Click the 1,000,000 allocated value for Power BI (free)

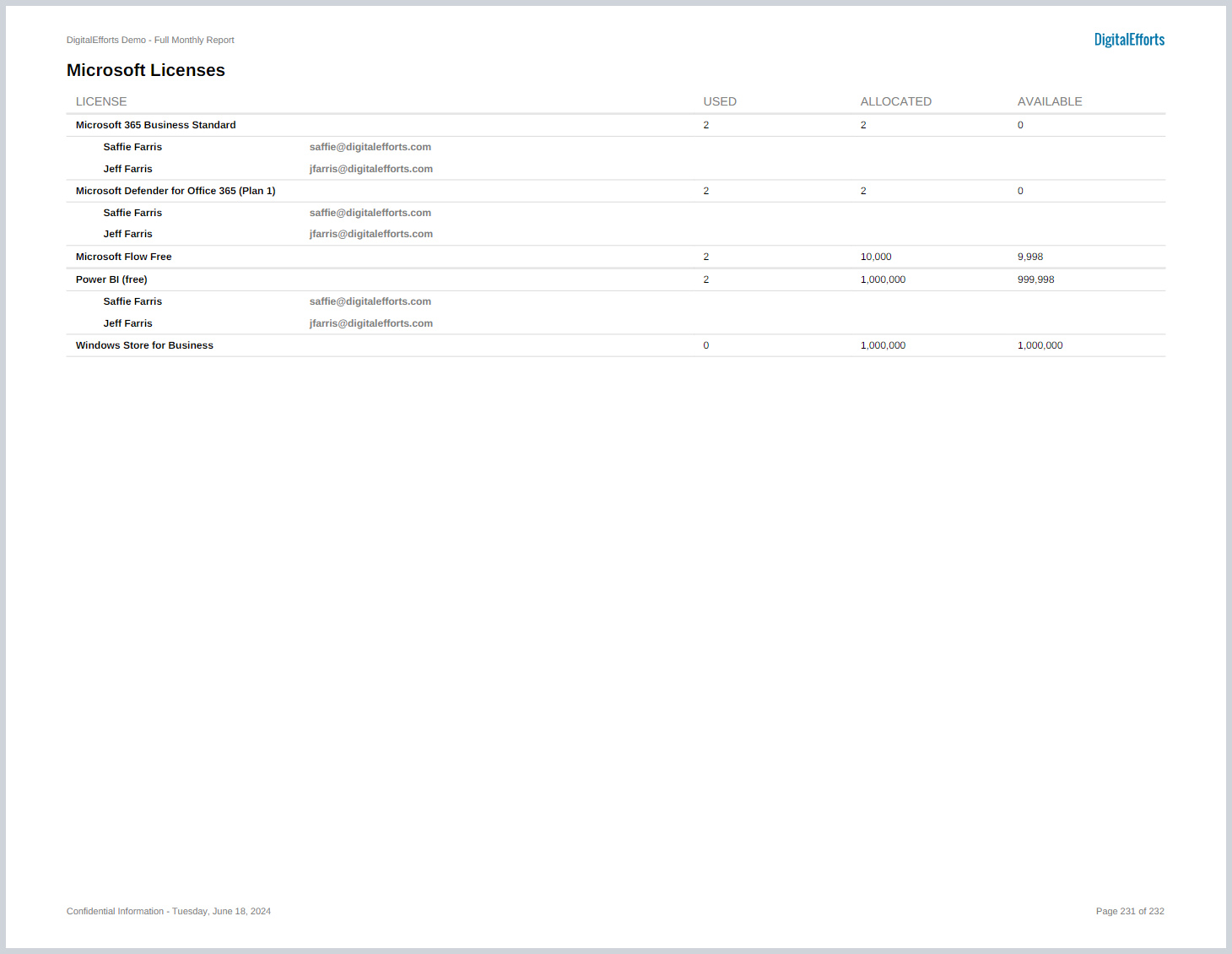(883, 279)
